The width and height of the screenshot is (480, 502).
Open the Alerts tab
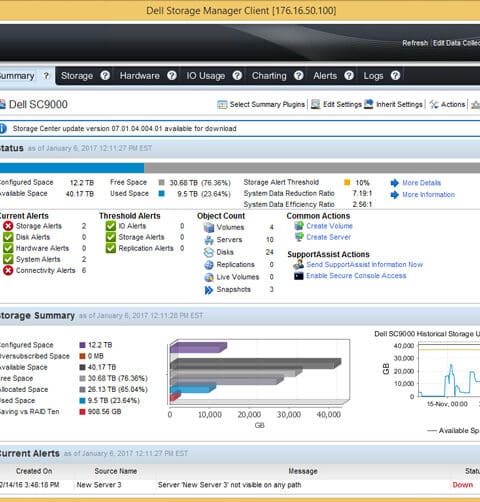pyautogui.click(x=325, y=76)
